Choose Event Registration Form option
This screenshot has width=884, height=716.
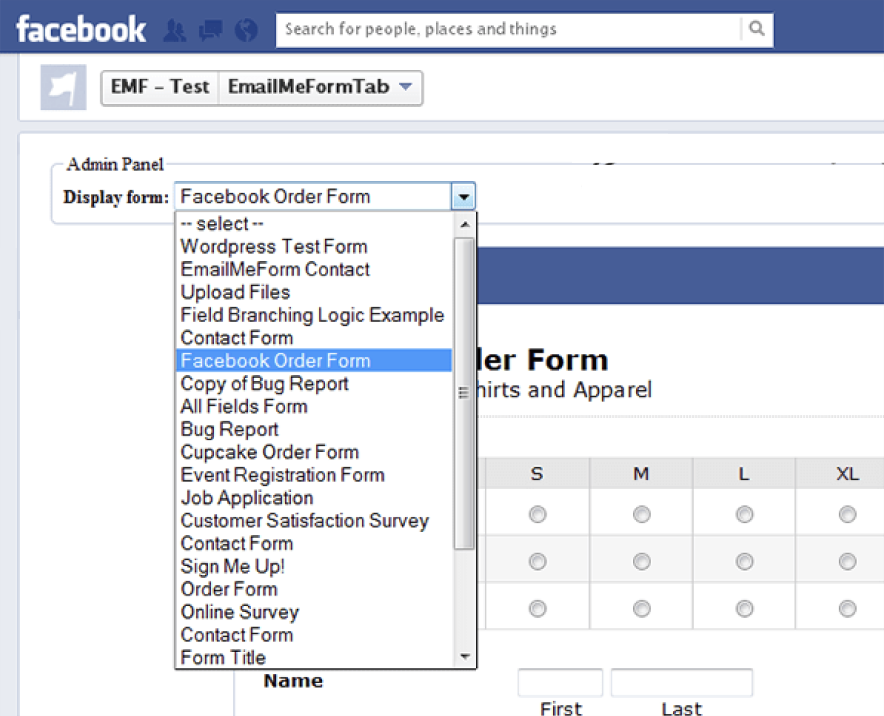pyautogui.click(x=314, y=475)
